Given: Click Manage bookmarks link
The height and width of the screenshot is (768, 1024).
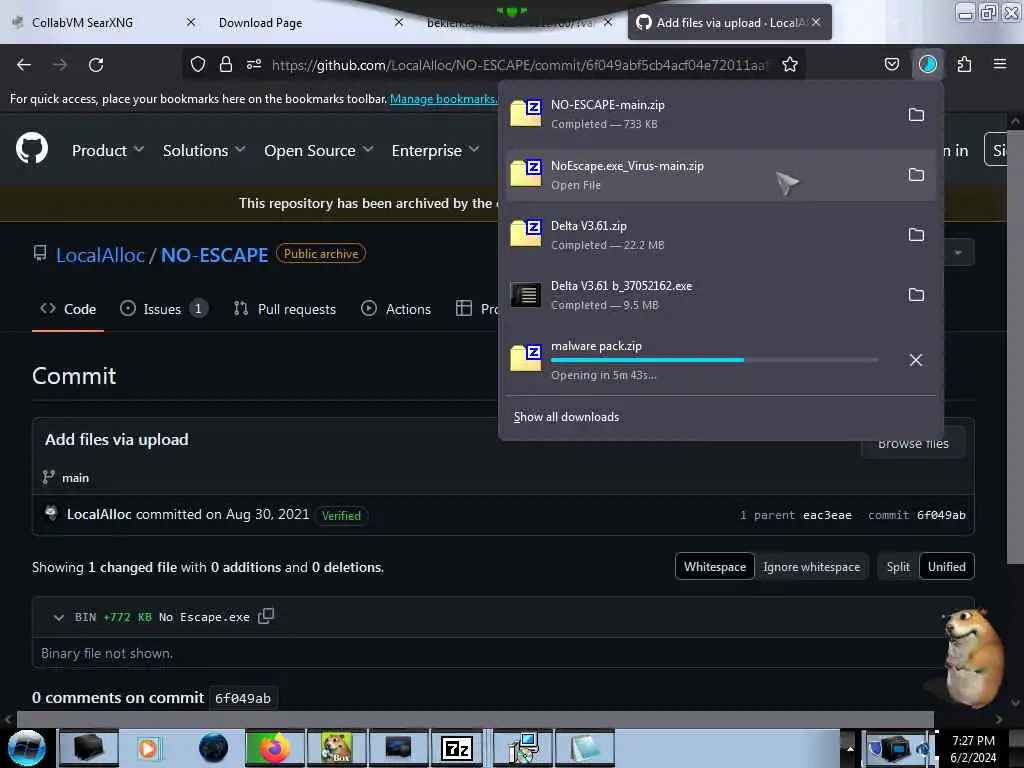Looking at the screenshot, I should pyautogui.click(x=443, y=99).
